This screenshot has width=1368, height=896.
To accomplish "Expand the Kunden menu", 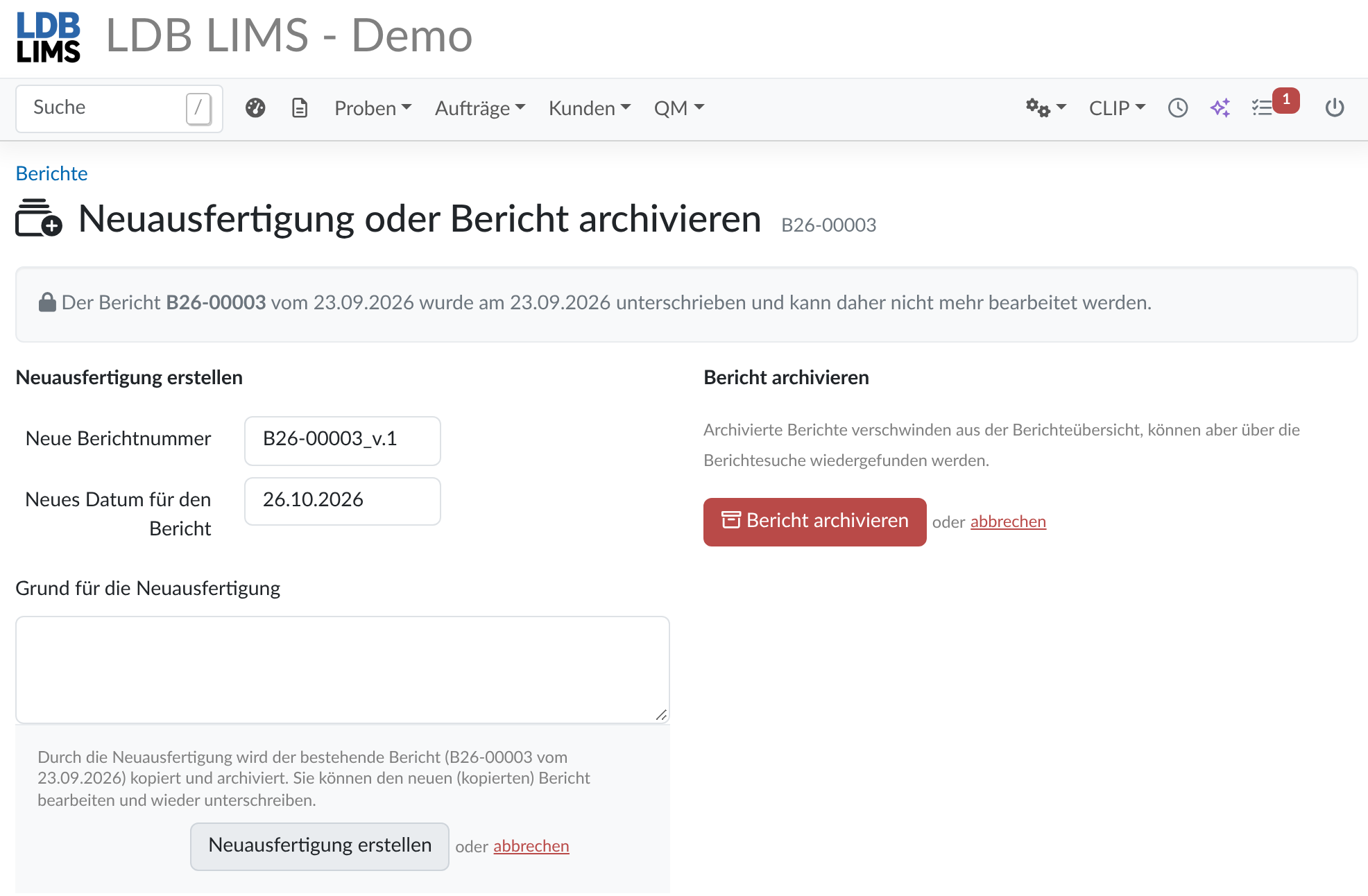I will pyautogui.click(x=590, y=108).
